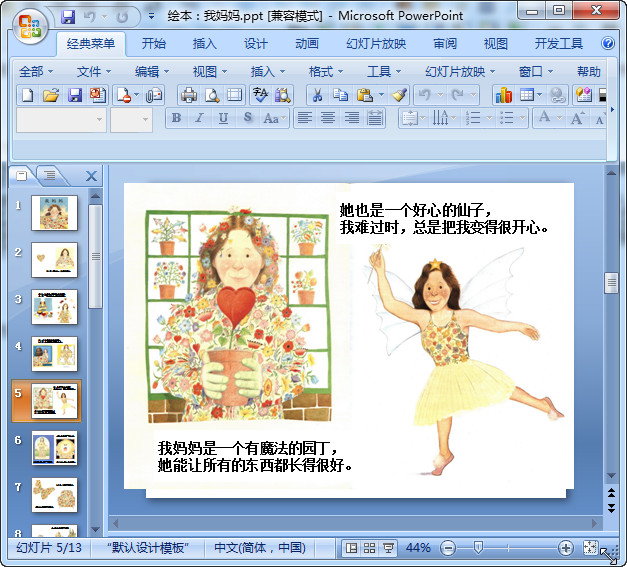Open the 工具 dropdown menu
Screen dimensions: 627x567
click(384, 71)
